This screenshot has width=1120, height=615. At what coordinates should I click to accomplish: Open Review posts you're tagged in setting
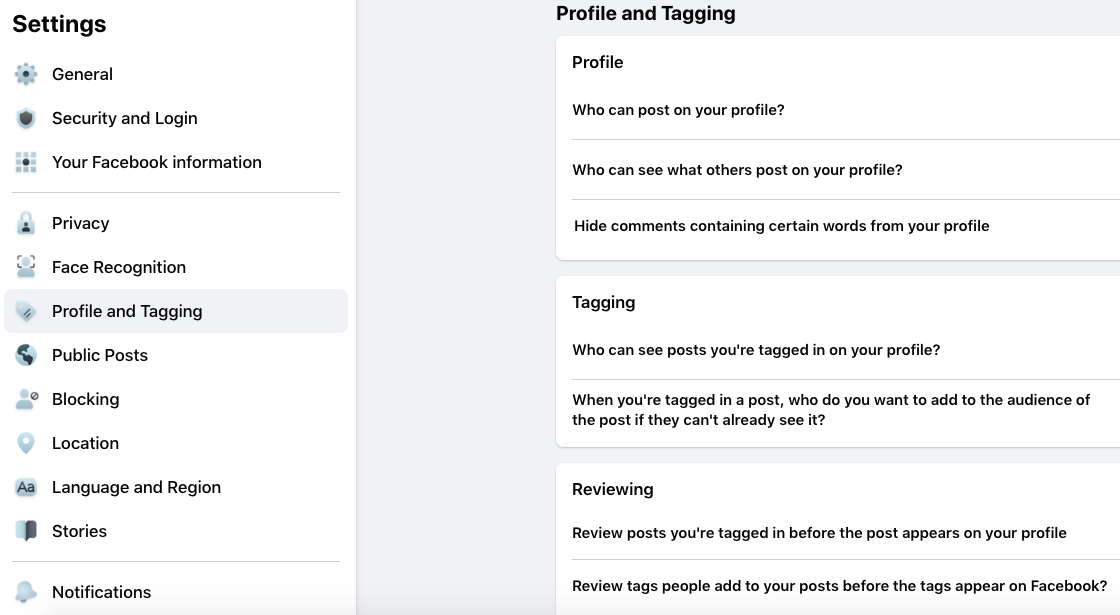coord(819,533)
